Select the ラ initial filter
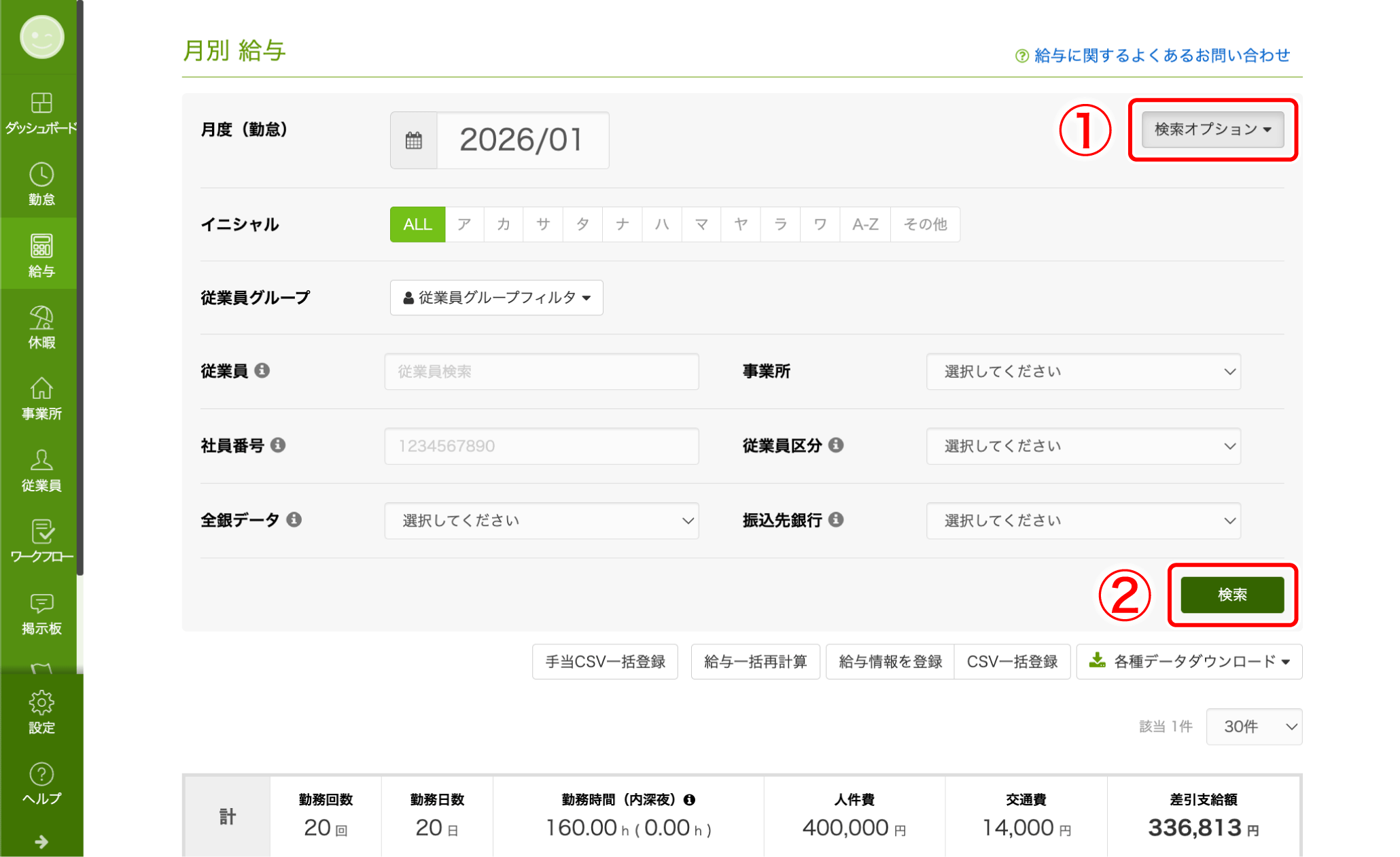This screenshot has height=857, width=1400. [780, 224]
